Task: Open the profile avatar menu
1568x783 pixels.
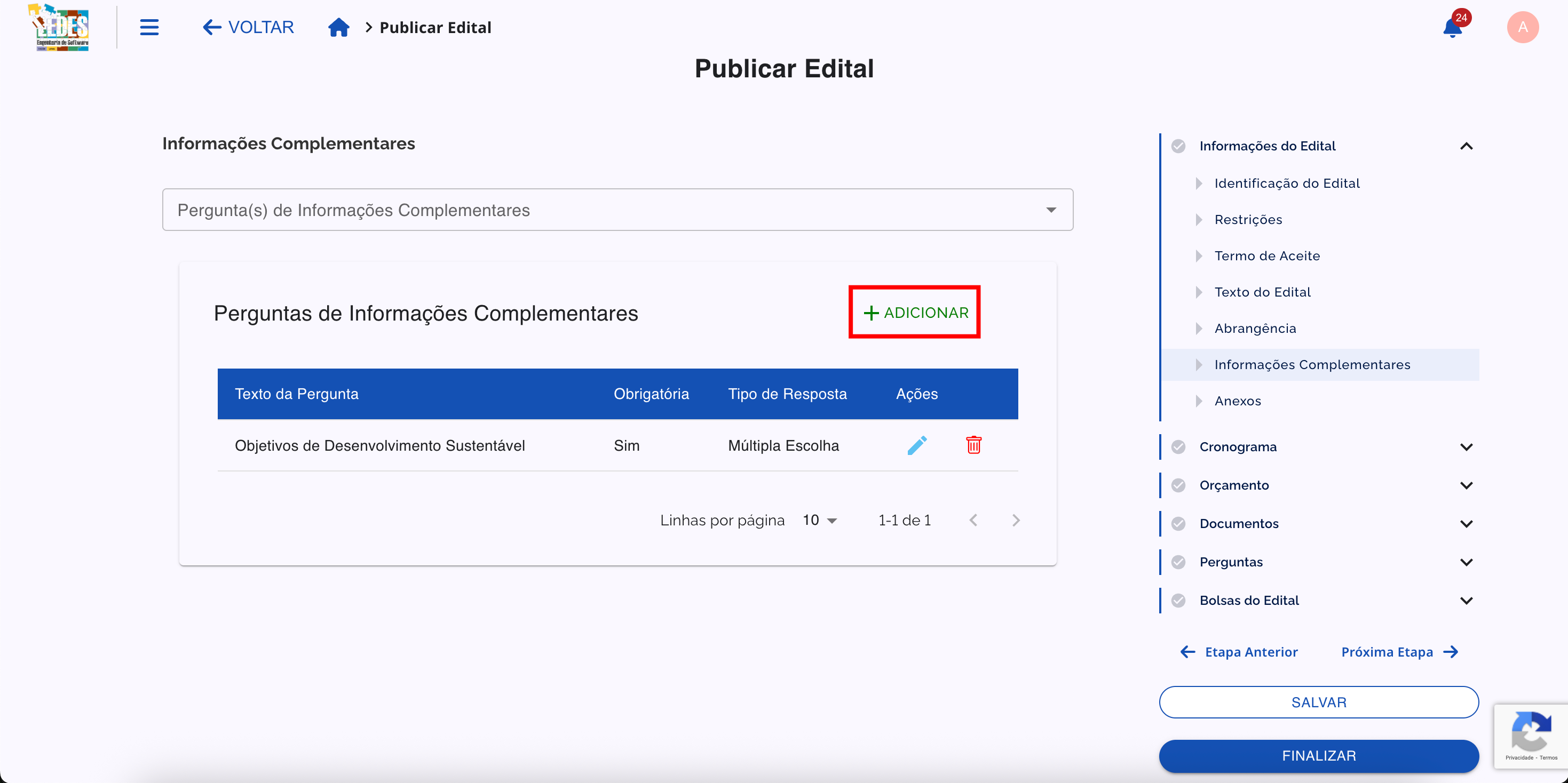Action: click(x=1523, y=27)
